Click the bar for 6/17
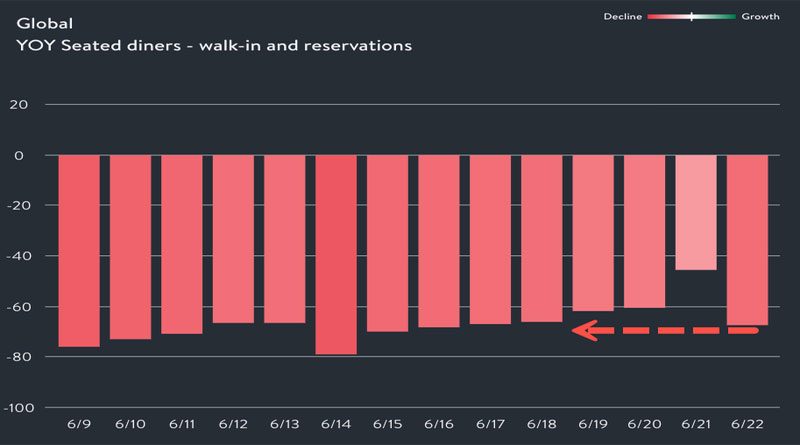The height and width of the screenshot is (445, 800). point(490,240)
